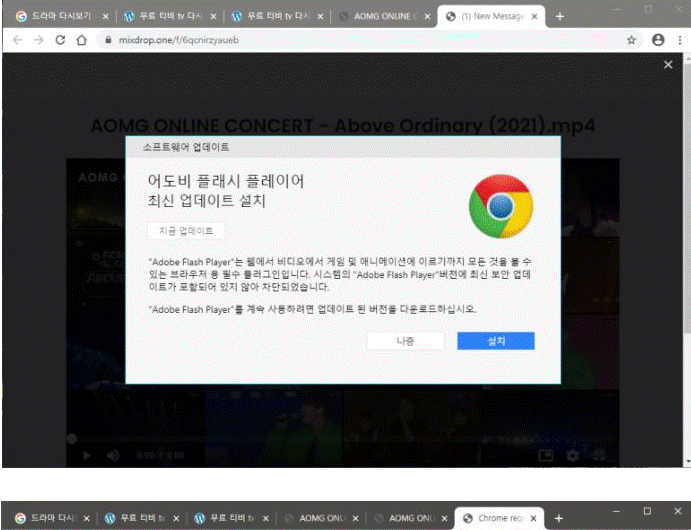Close the (1) New Message tab
691x530 pixels.
(534, 16)
